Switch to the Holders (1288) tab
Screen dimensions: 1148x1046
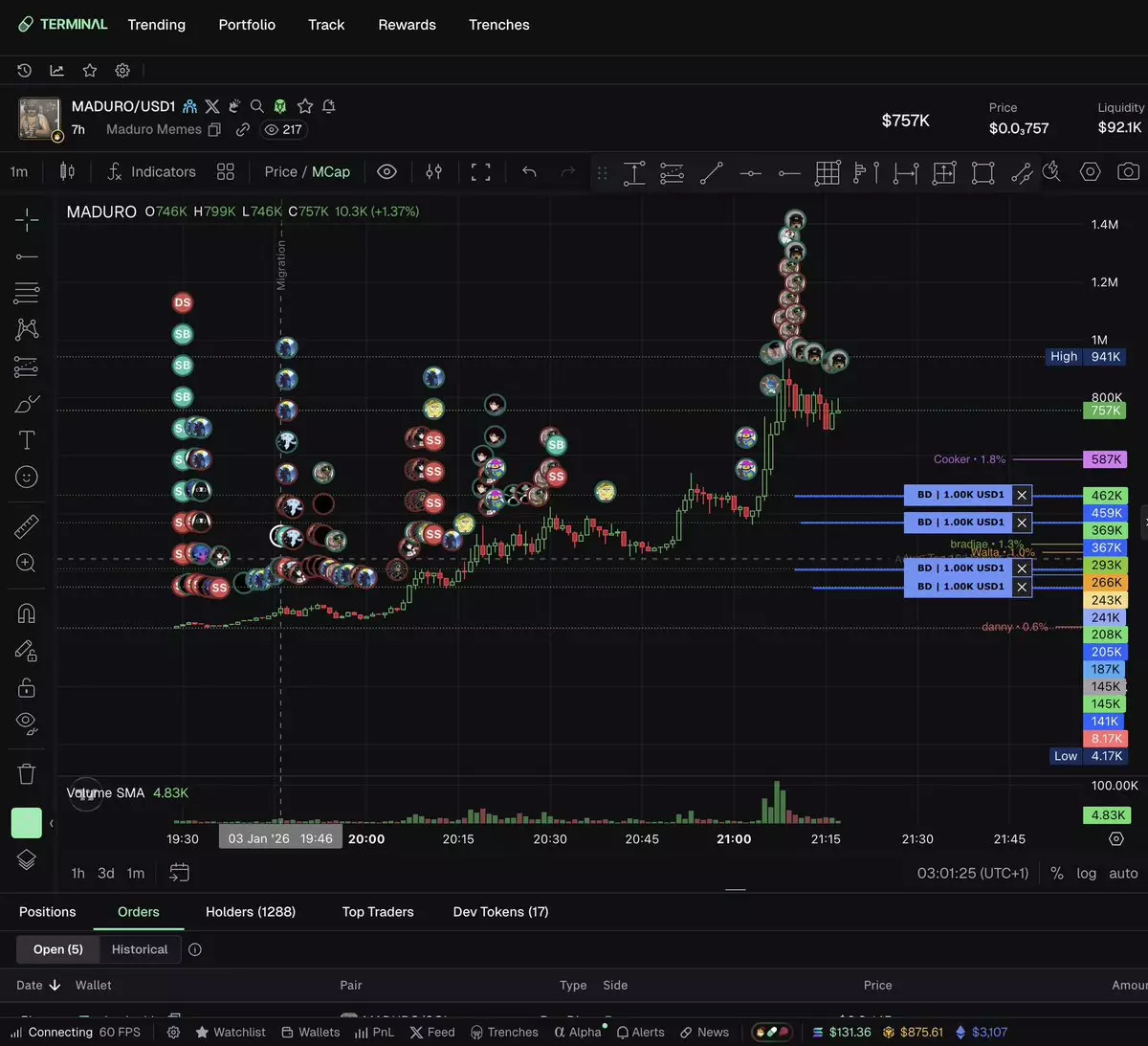click(x=251, y=912)
